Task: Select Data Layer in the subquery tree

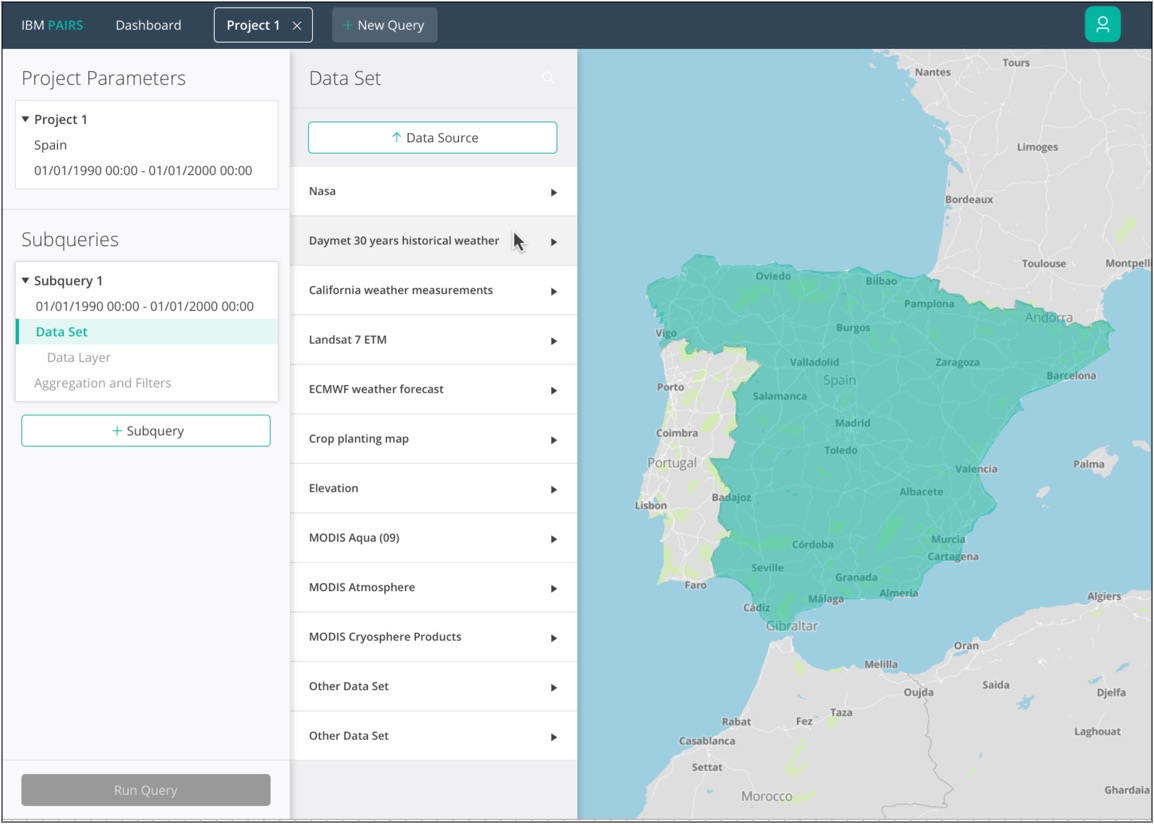Action: coord(78,357)
